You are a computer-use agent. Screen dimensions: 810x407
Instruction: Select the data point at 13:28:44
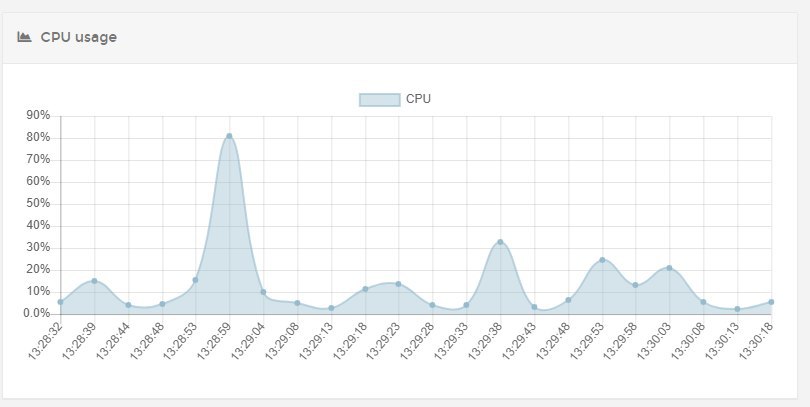(x=128, y=305)
